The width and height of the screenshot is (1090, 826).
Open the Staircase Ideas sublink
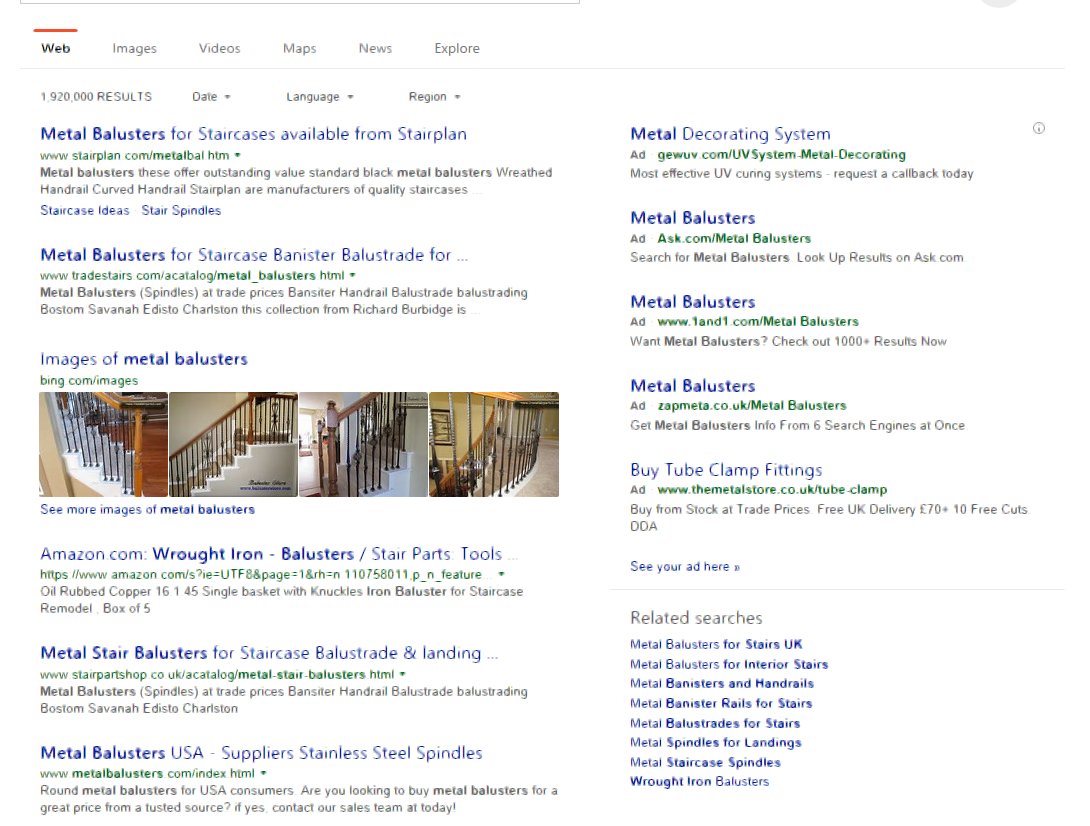pos(85,210)
